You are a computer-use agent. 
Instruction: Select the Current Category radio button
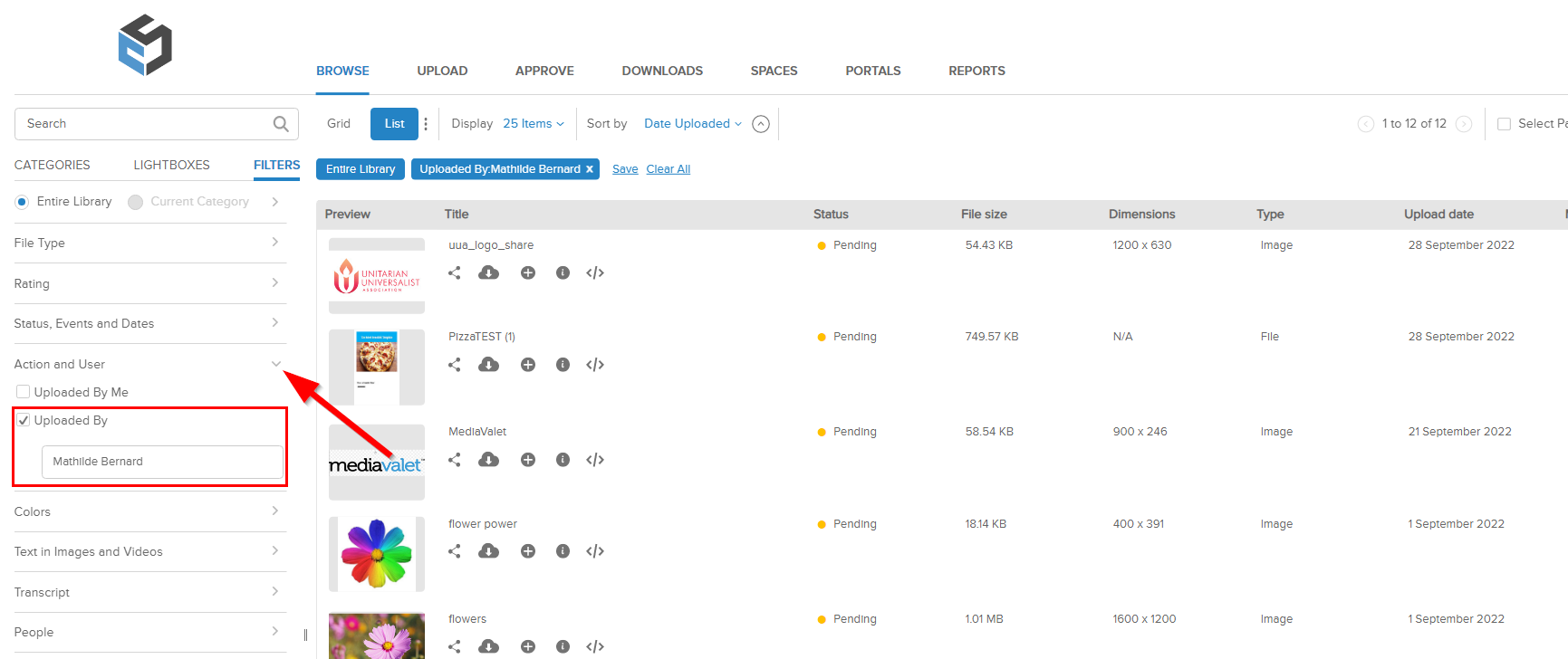[x=135, y=202]
